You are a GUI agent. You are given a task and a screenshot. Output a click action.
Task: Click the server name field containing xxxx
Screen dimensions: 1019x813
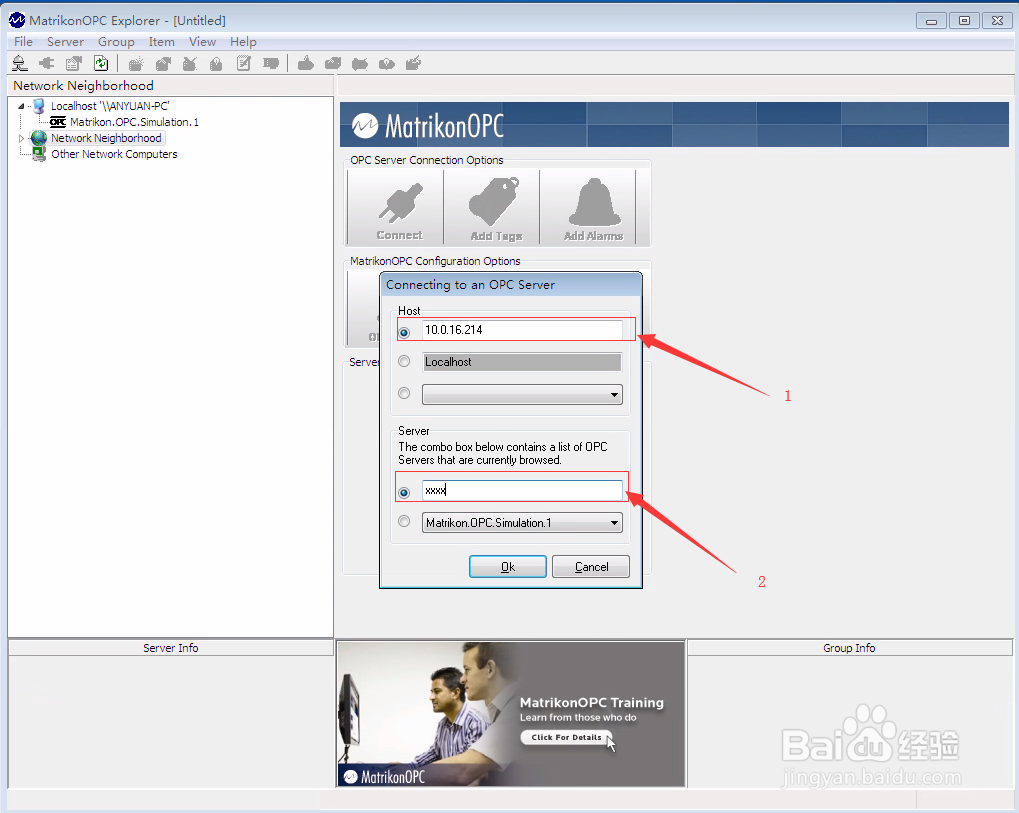[x=522, y=490]
